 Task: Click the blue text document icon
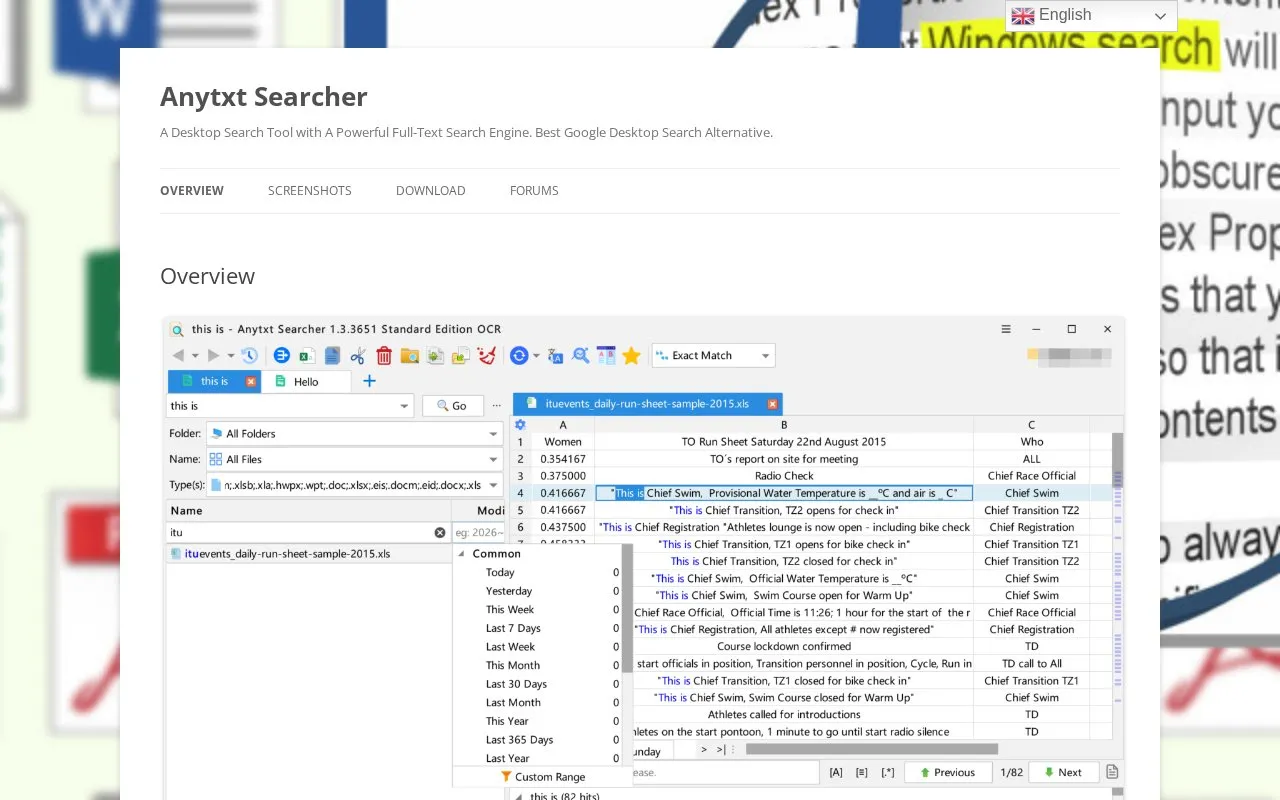pyautogui.click(x=332, y=356)
